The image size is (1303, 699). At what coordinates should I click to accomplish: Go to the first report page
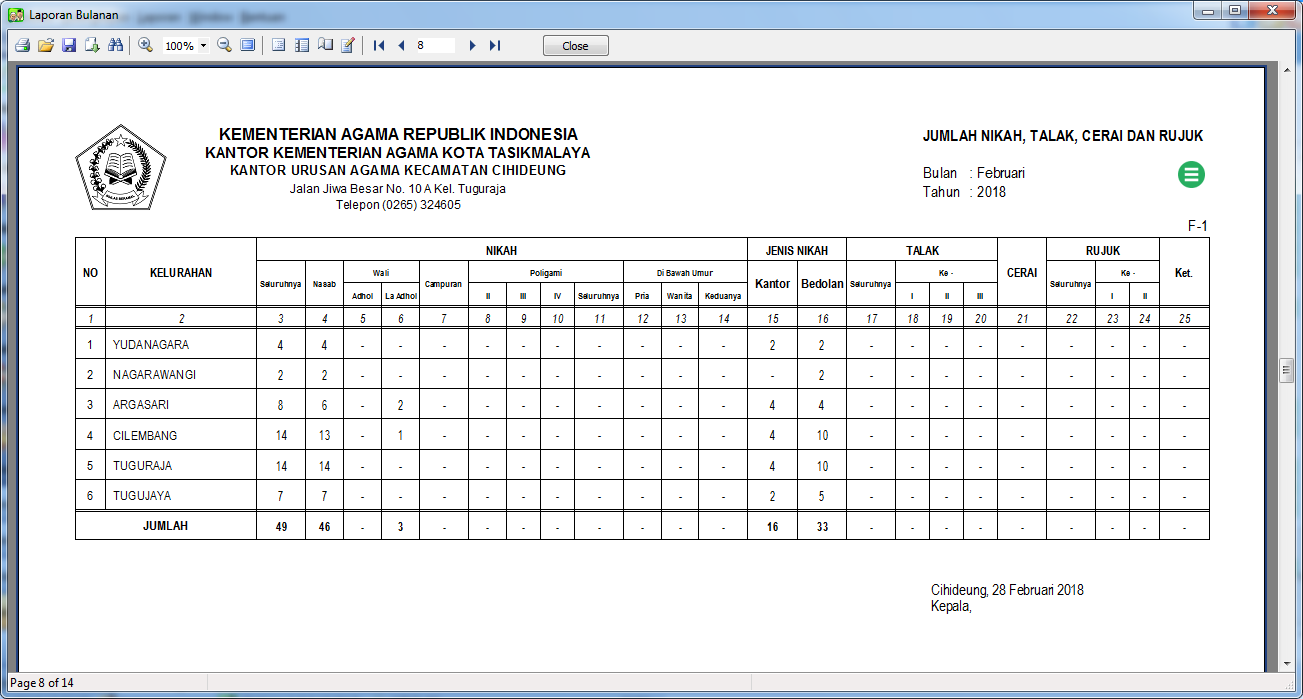[x=377, y=44]
